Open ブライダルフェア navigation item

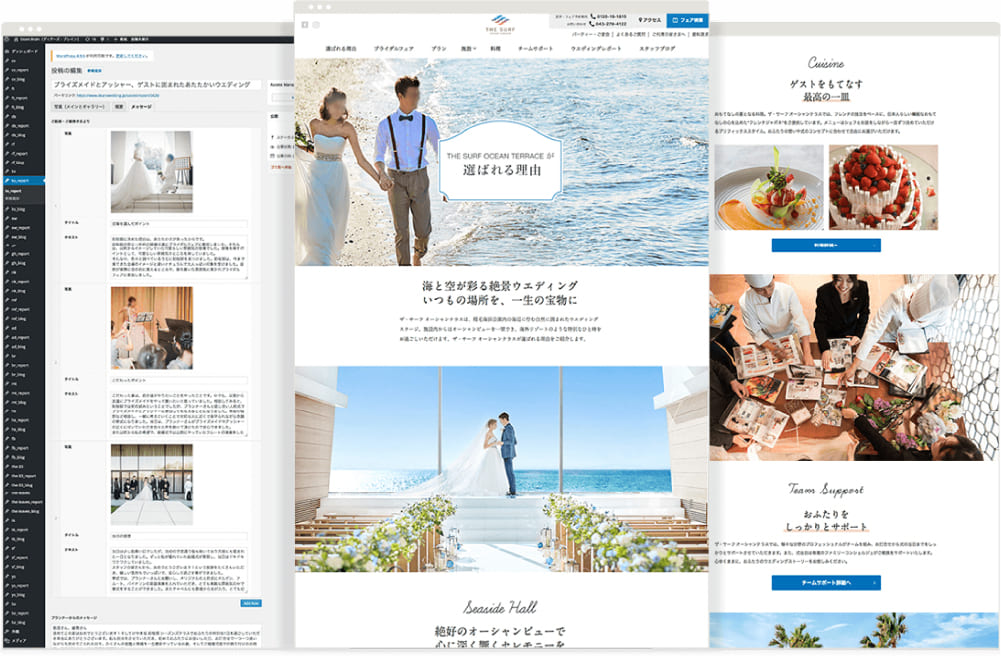click(x=393, y=48)
